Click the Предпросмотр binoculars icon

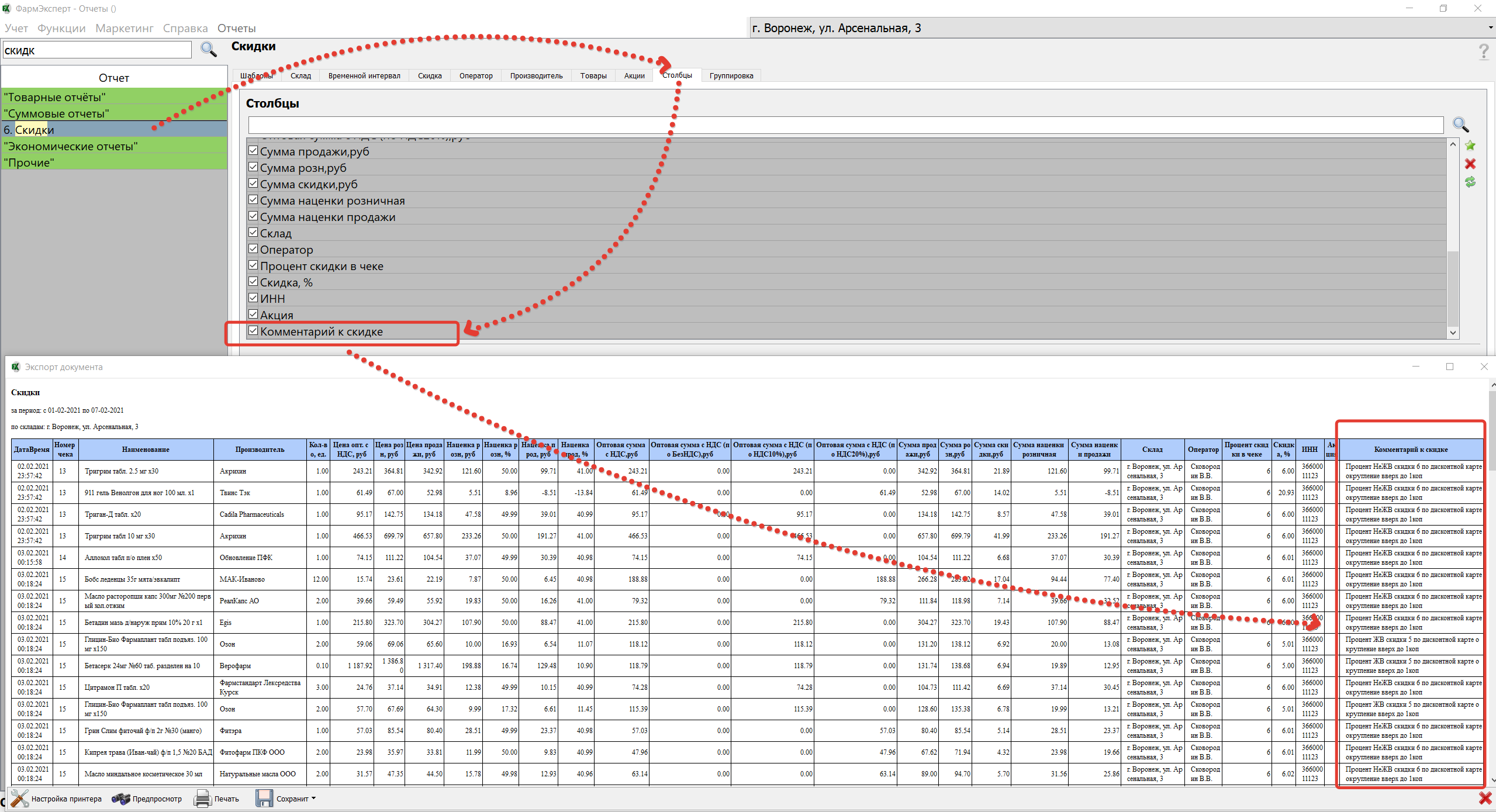[121, 799]
